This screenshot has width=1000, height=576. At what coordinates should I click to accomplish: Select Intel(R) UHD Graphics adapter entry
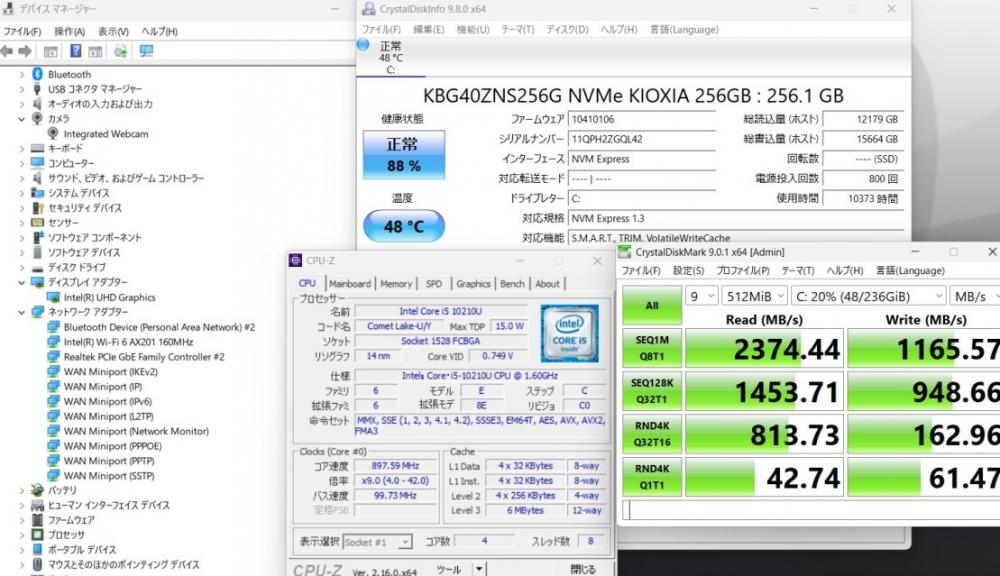(109, 297)
